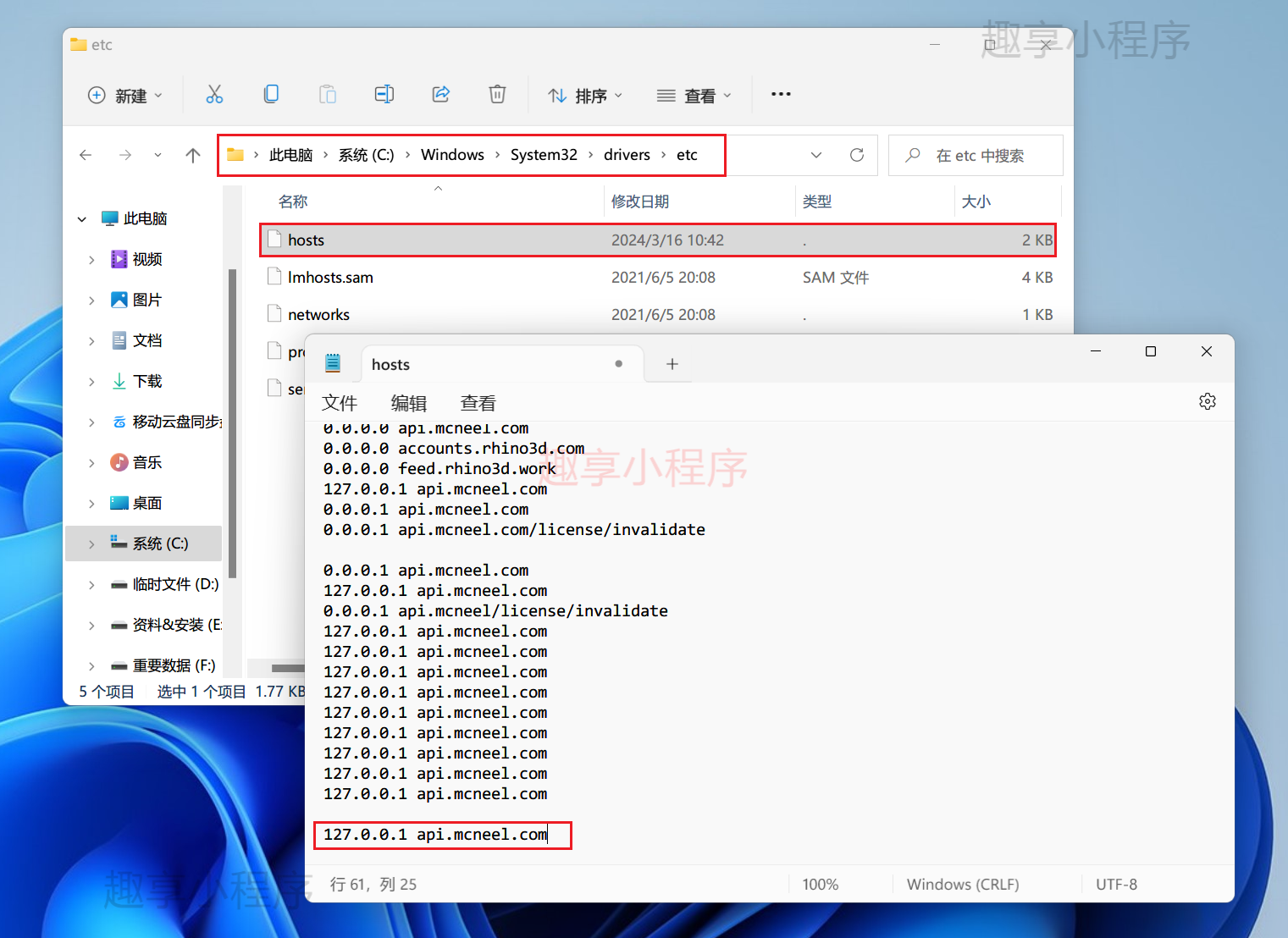Sort by 修改日期 column header
The width and height of the screenshot is (1288, 938).
[x=640, y=201]
